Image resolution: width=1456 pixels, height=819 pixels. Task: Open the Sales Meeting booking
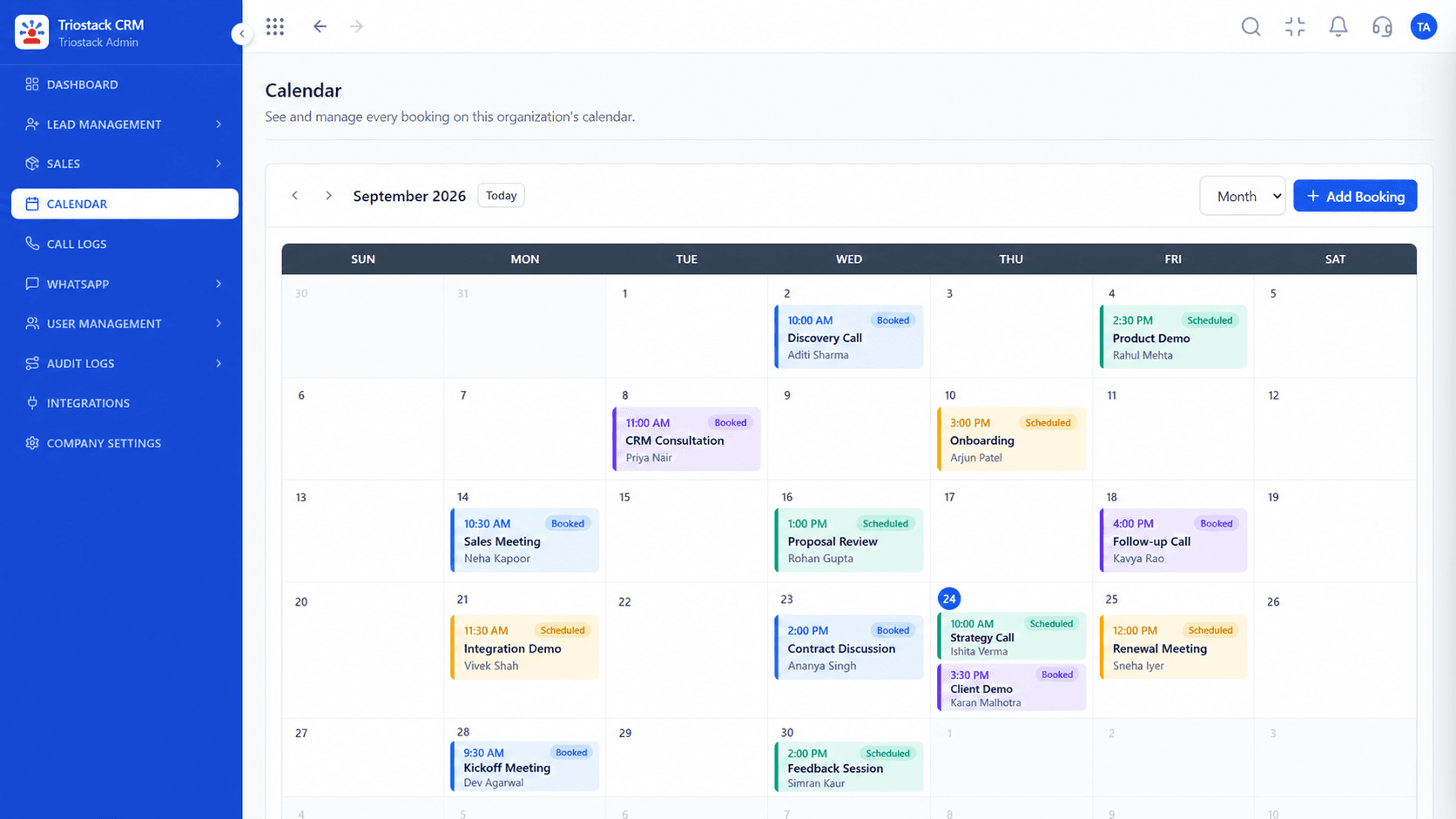click(x=525, y=540)
